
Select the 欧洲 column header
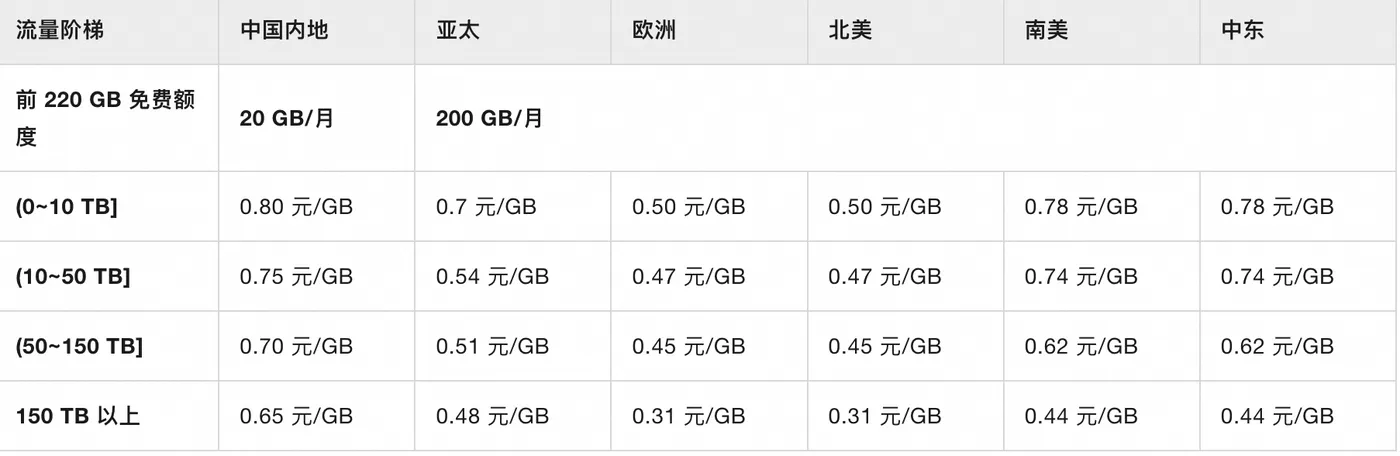point(654,30)
